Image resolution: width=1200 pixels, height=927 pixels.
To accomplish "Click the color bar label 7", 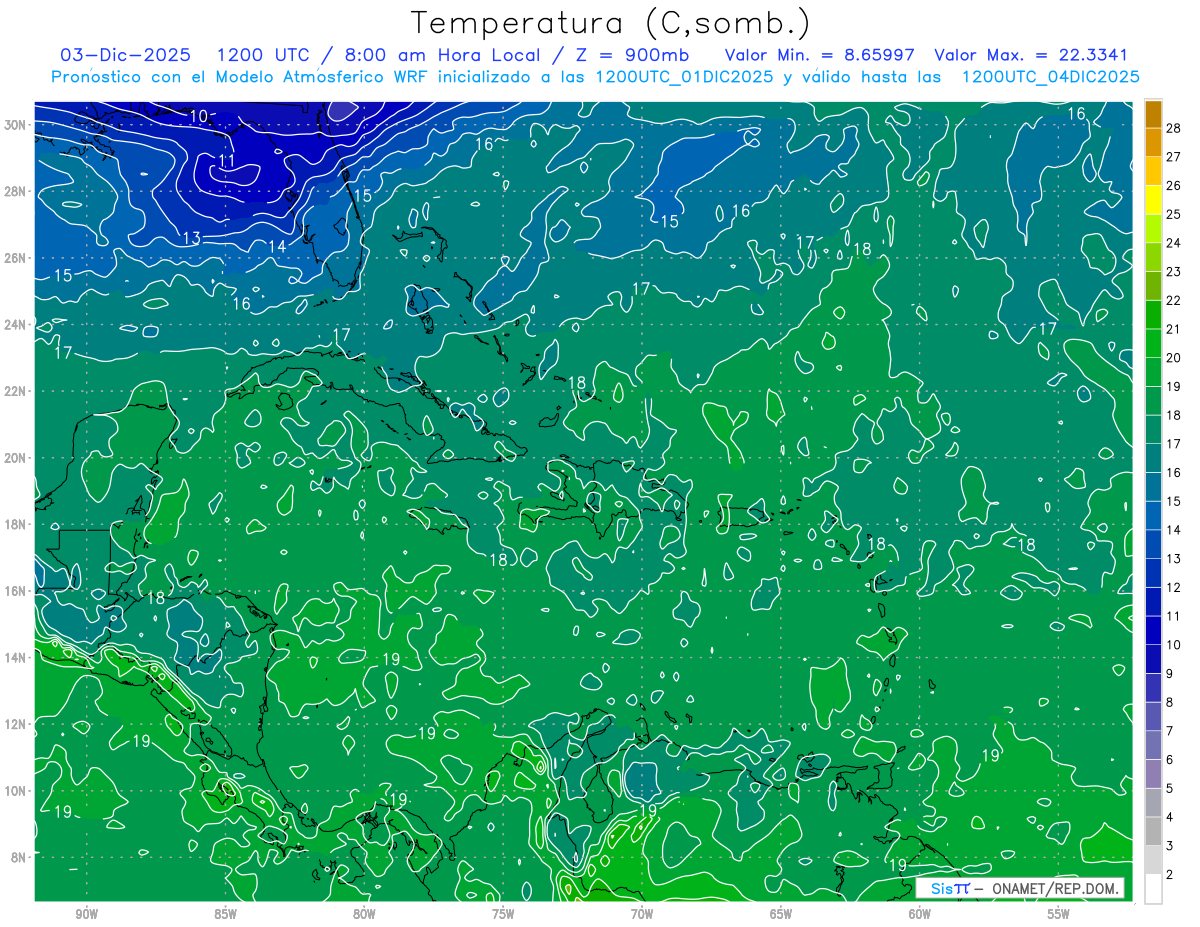I will coord(1170,732).
